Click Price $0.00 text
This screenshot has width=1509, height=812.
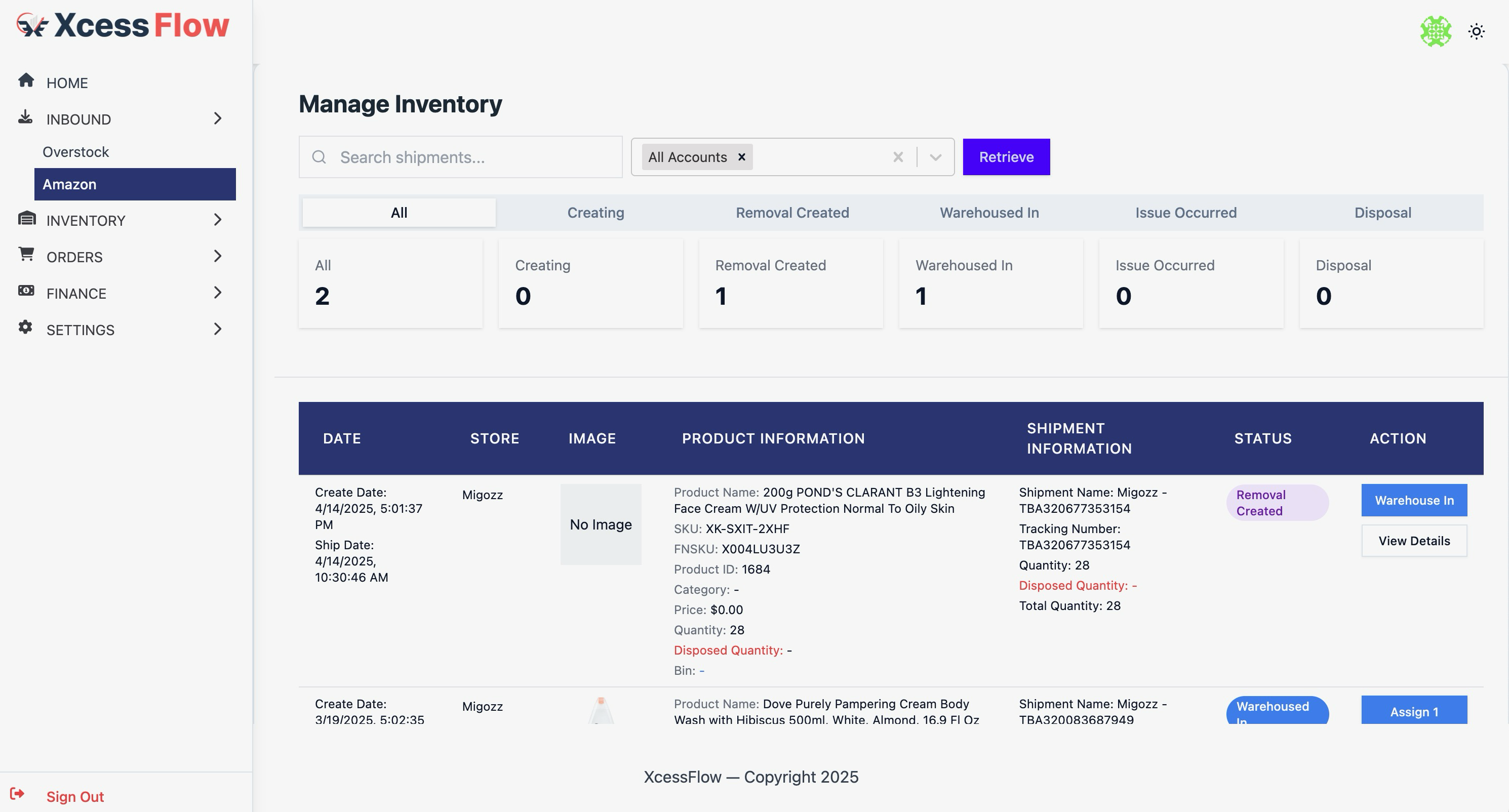pos(708,610)
